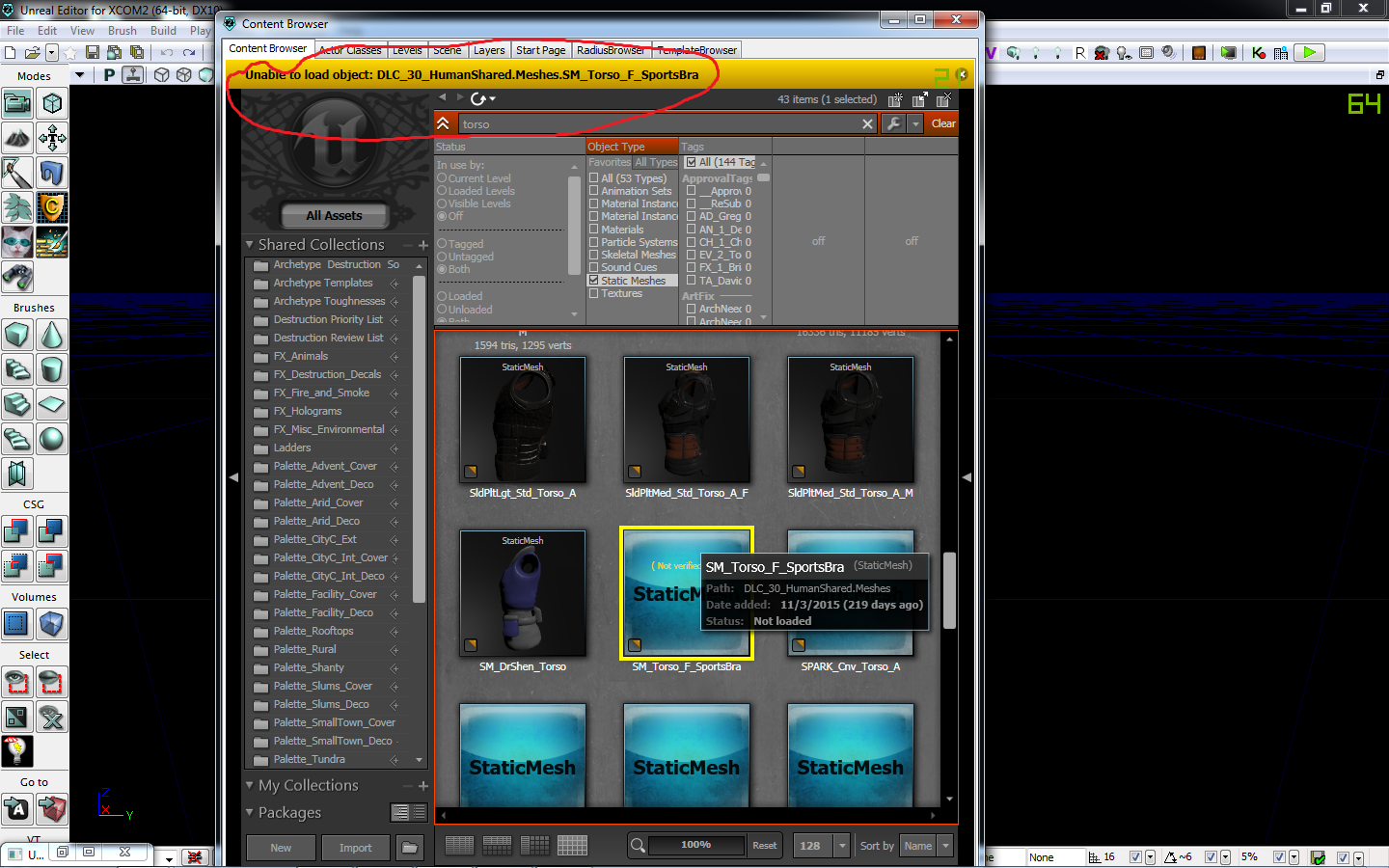Select the Cover edit shield icon
The image size is (1389, 868).
(52, 207)
